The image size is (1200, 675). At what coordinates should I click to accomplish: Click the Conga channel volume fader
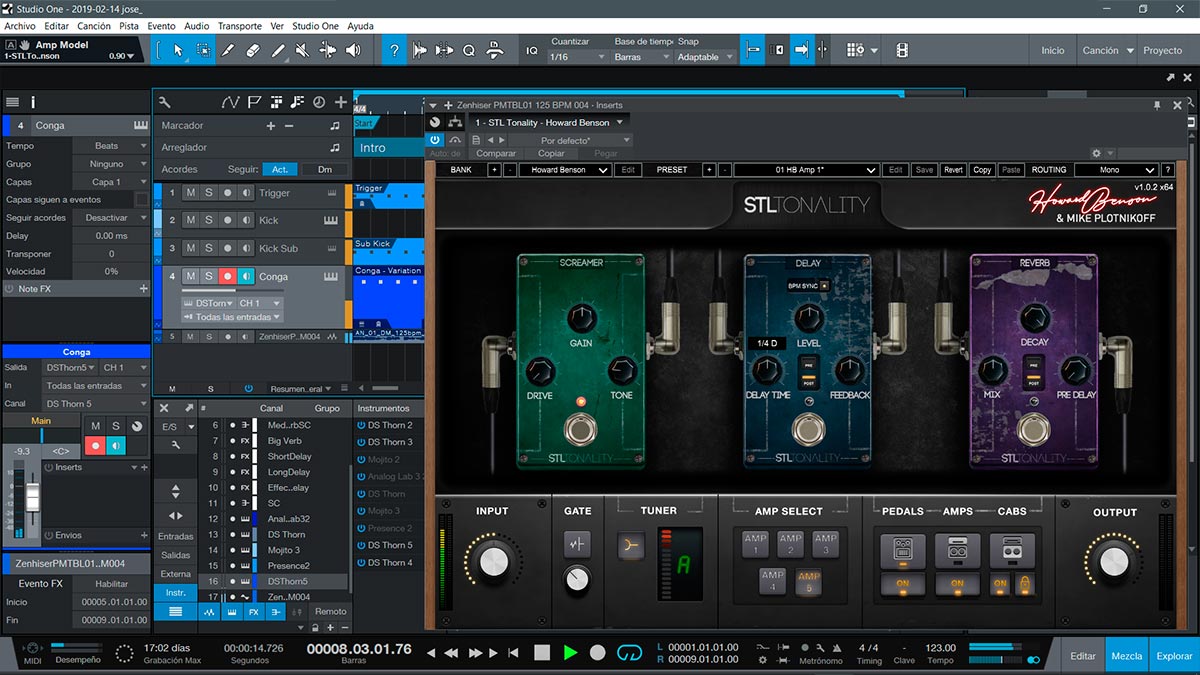click(x=32, y=497)
